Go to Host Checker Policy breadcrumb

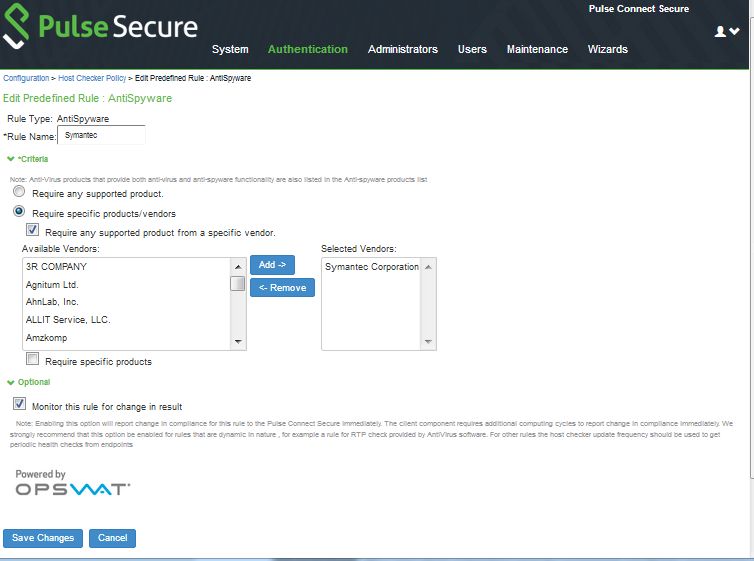(92, 78)
